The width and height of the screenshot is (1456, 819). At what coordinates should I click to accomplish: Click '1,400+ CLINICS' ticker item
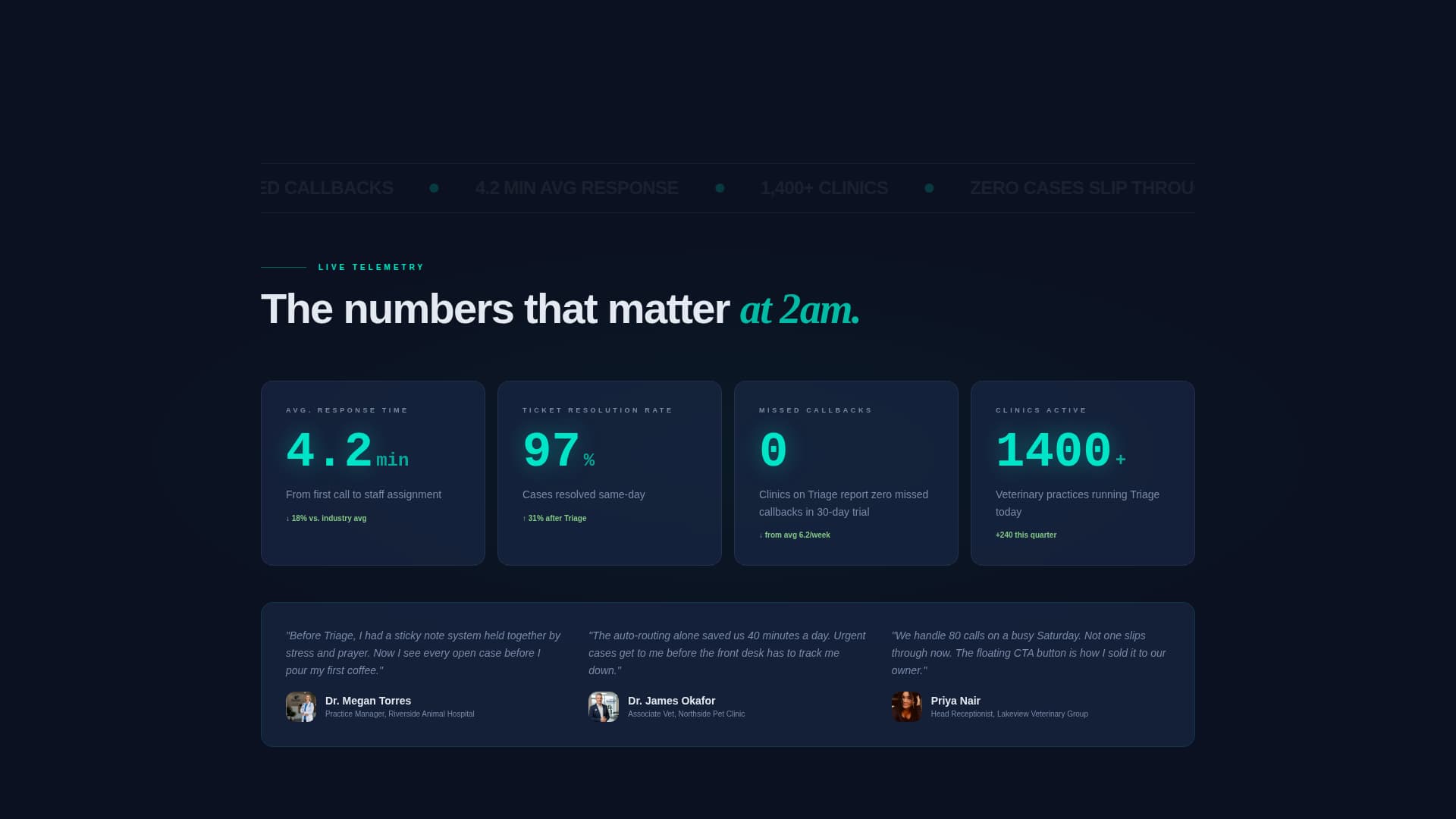[824, 188]
